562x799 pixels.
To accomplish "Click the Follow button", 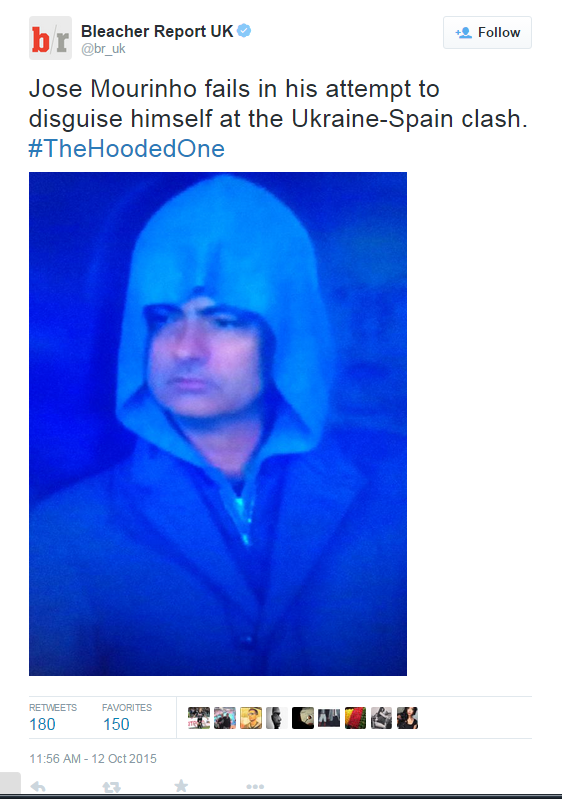I will click(487, 33).
